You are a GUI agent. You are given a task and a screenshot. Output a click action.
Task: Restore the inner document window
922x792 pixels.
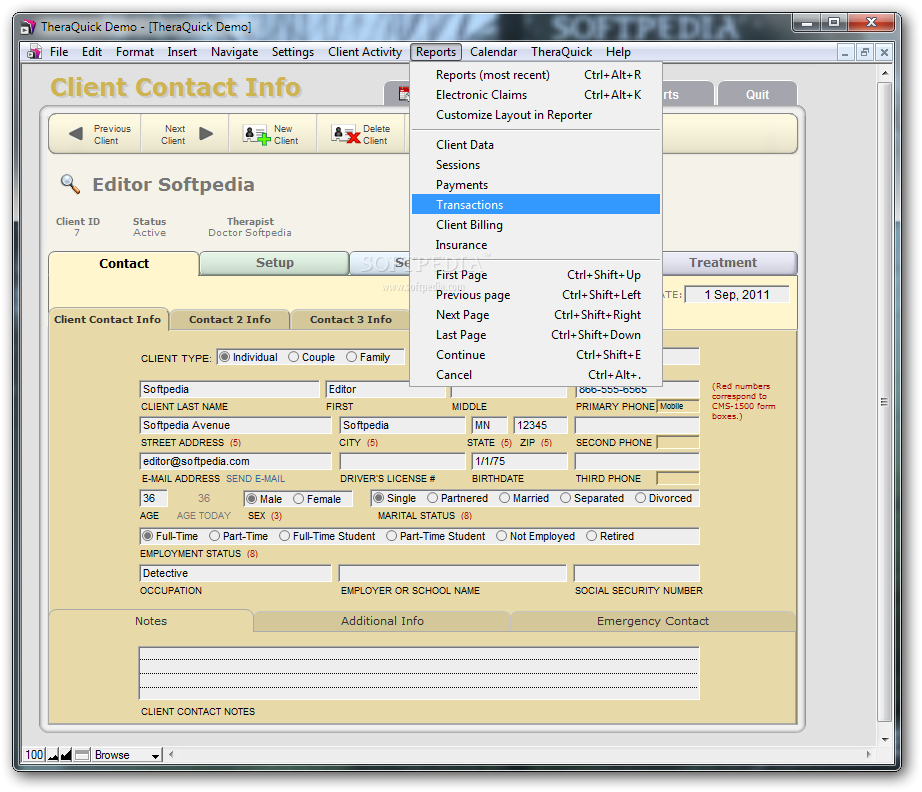[864, 52]
